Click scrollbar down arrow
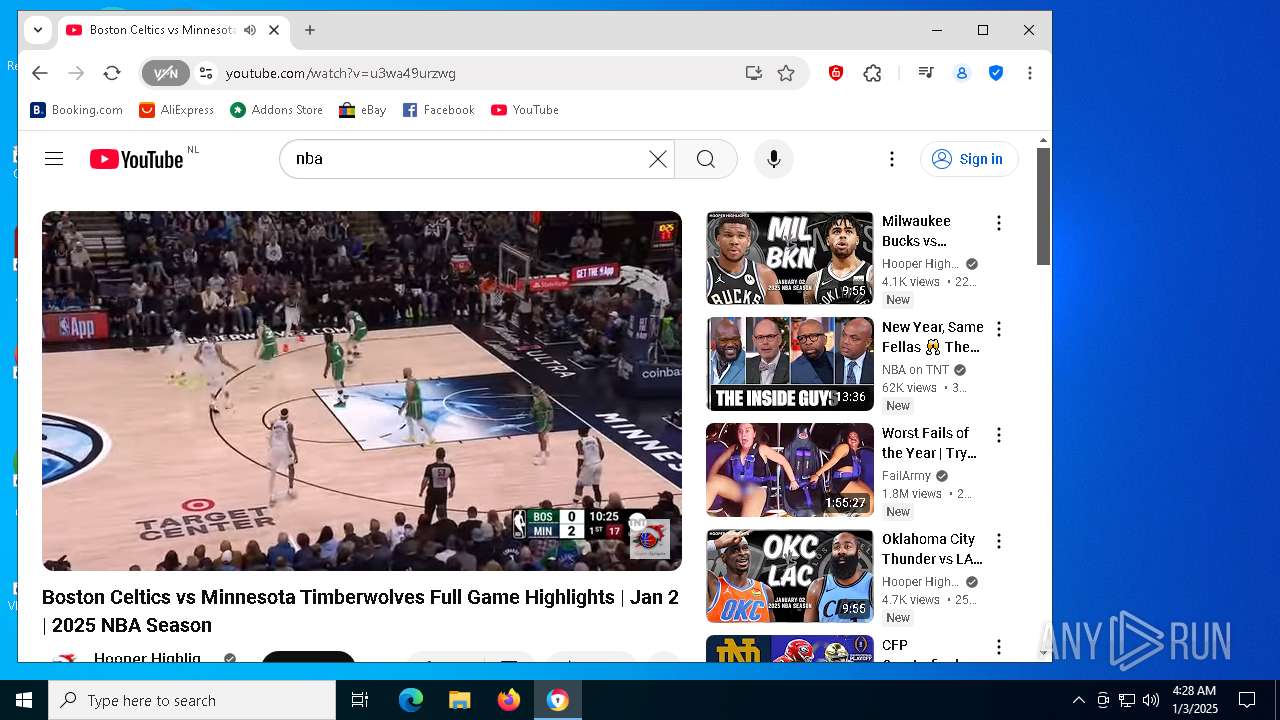1280x720 pixels. coord(1043,653)
